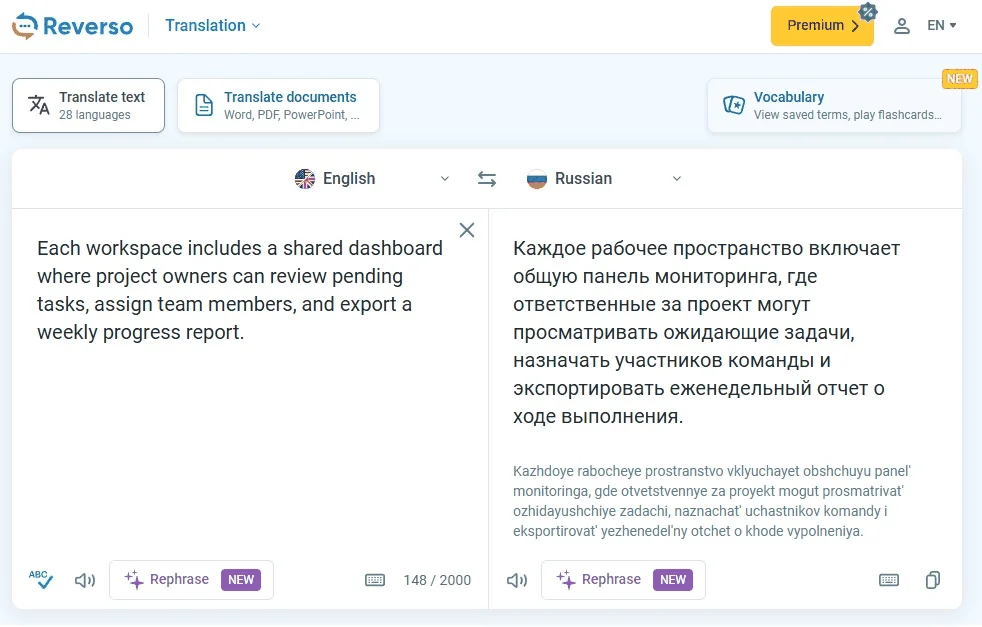
Task: Open the Russian target language dropdown
Action: tap(604, 179)
